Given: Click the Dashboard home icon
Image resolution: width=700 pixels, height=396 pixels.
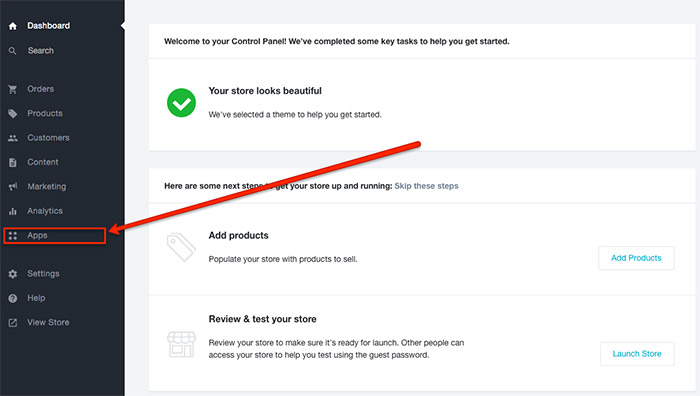Looking at the screenshot, I should (x=12, y=26).
